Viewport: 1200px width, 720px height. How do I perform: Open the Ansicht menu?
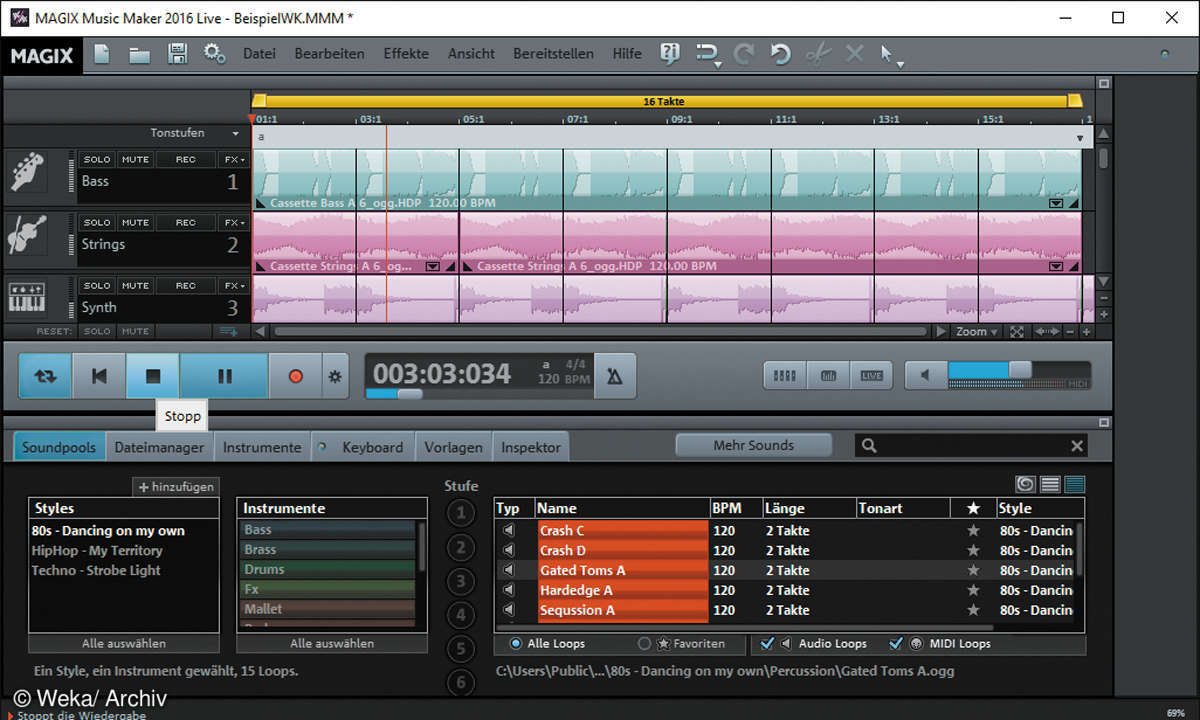tap(471, 54)
